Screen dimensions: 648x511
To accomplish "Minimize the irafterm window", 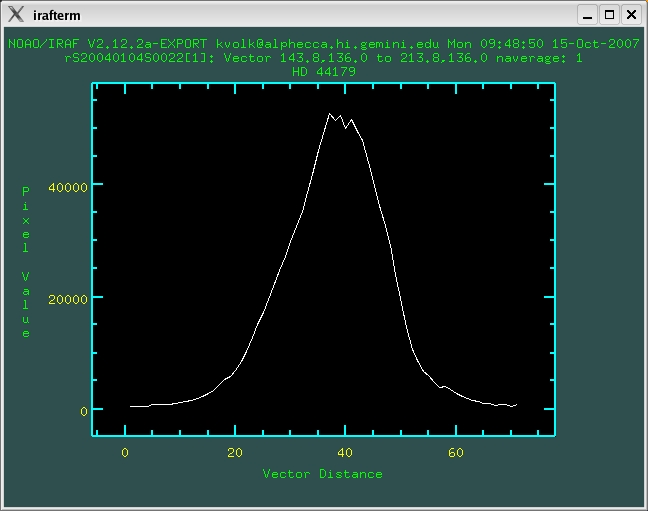I will click(x=587, y=15).
